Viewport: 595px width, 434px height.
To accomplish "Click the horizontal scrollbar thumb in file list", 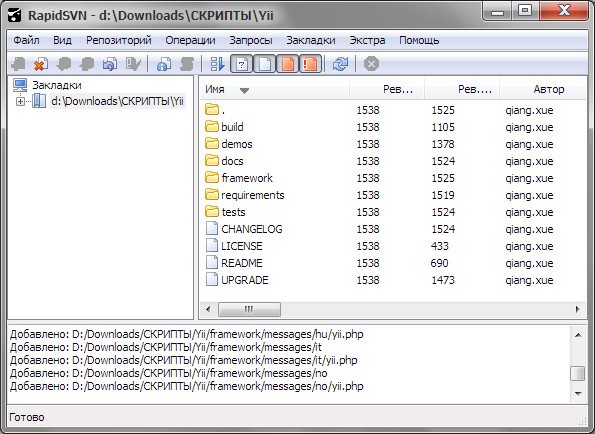I will [x=249, y=309].
